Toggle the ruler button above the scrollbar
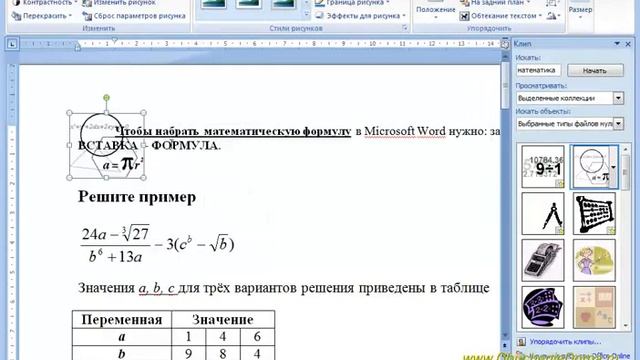640x360 pixels. (x=505, y=44)
